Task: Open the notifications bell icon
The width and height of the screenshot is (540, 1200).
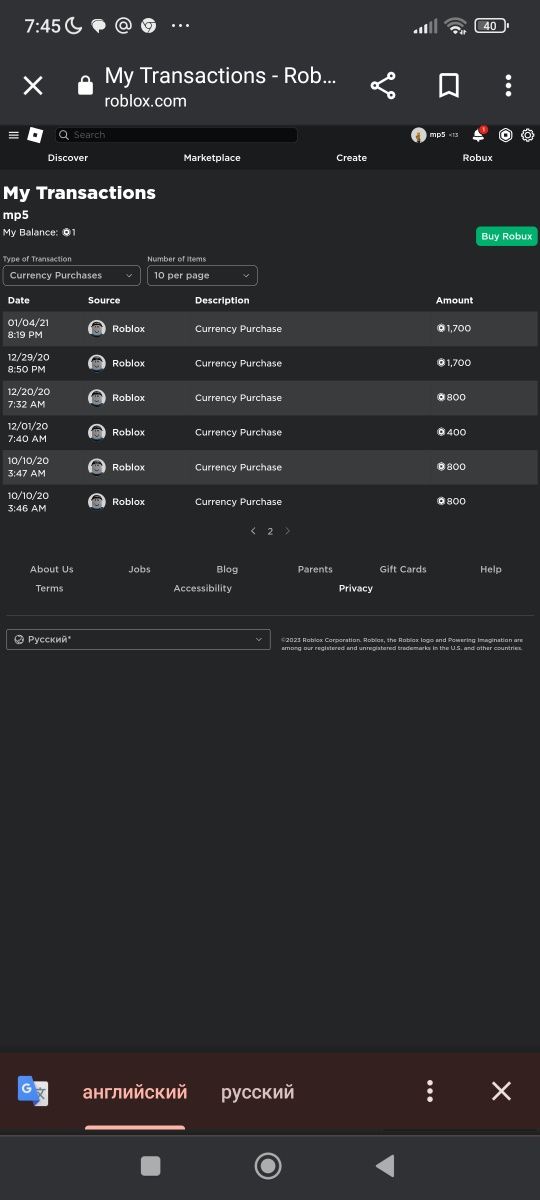Action: [479, 135]
